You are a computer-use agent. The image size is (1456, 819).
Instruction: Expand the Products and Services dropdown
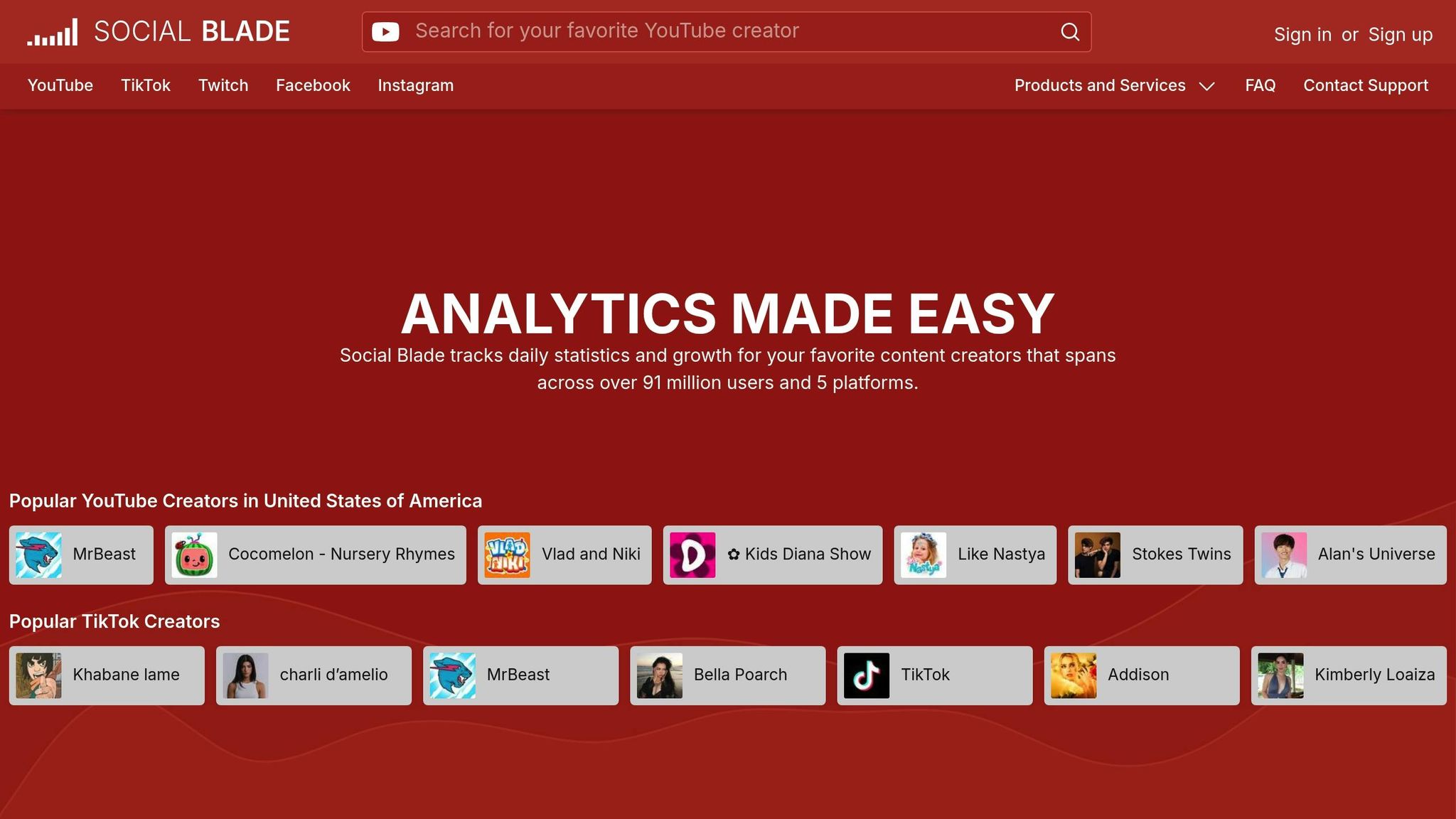[x=1099, y=85]
